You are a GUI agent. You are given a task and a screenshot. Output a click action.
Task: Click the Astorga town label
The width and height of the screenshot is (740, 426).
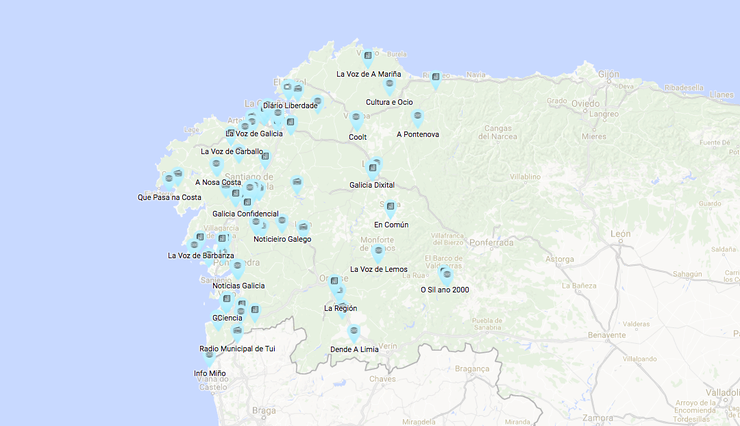coord(560,259)
